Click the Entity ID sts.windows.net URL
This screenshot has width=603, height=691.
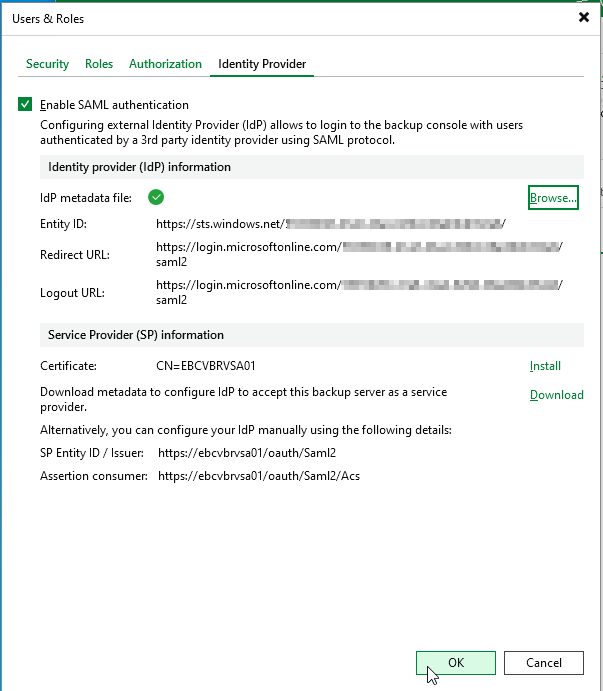tap(330, 224)
